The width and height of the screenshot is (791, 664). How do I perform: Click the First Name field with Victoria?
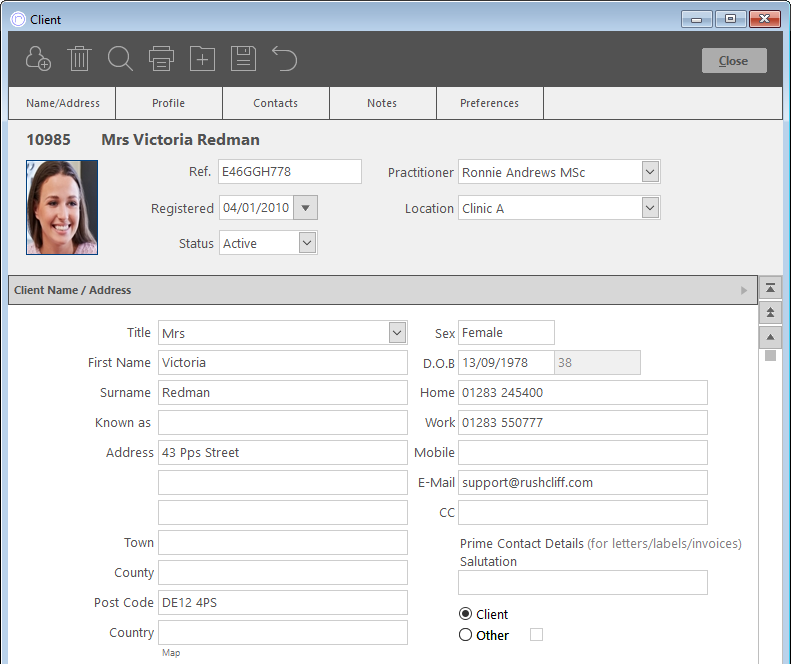tap(282, 363)
